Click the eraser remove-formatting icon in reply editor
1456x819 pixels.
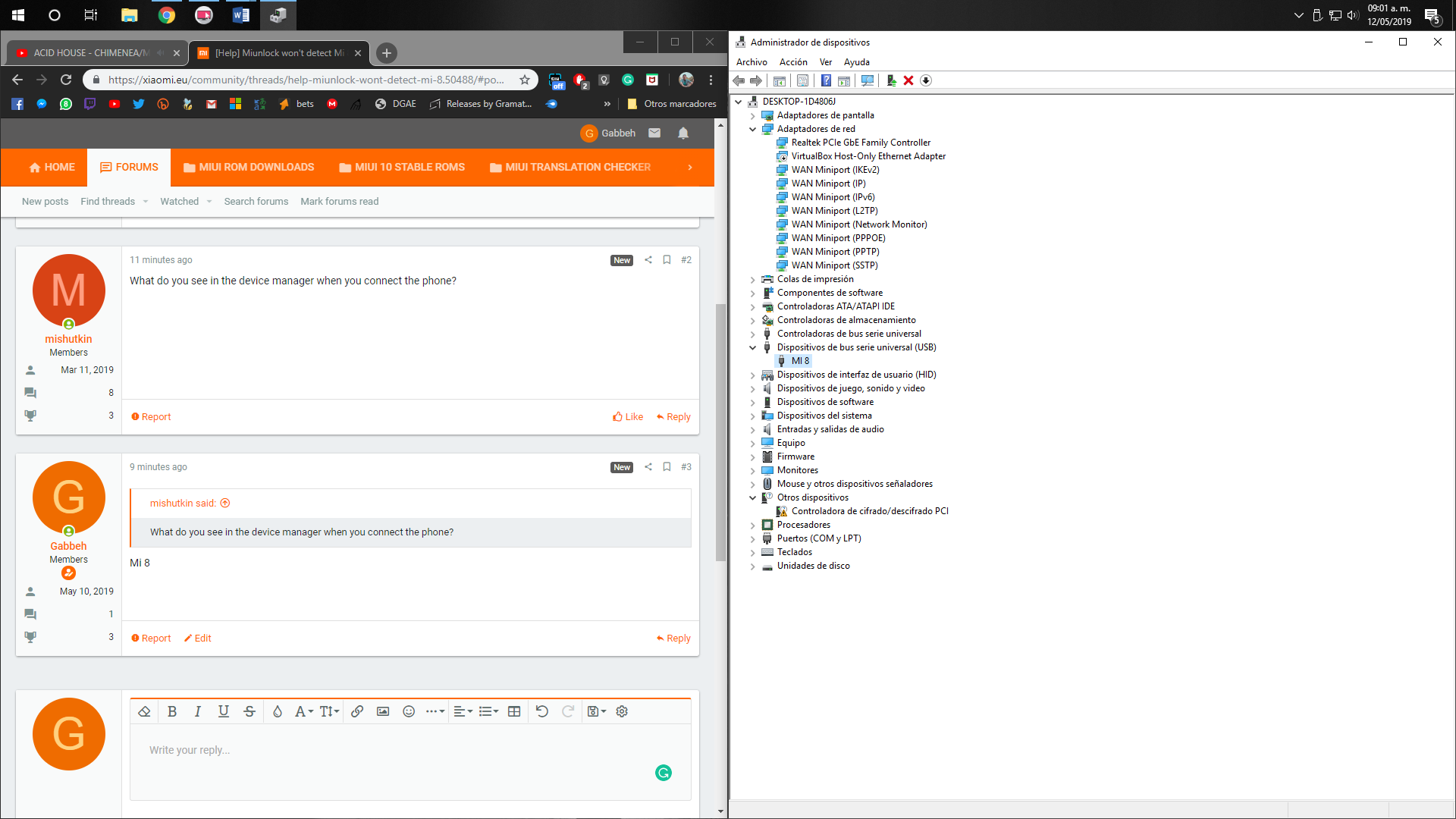[x=144, y=711]
